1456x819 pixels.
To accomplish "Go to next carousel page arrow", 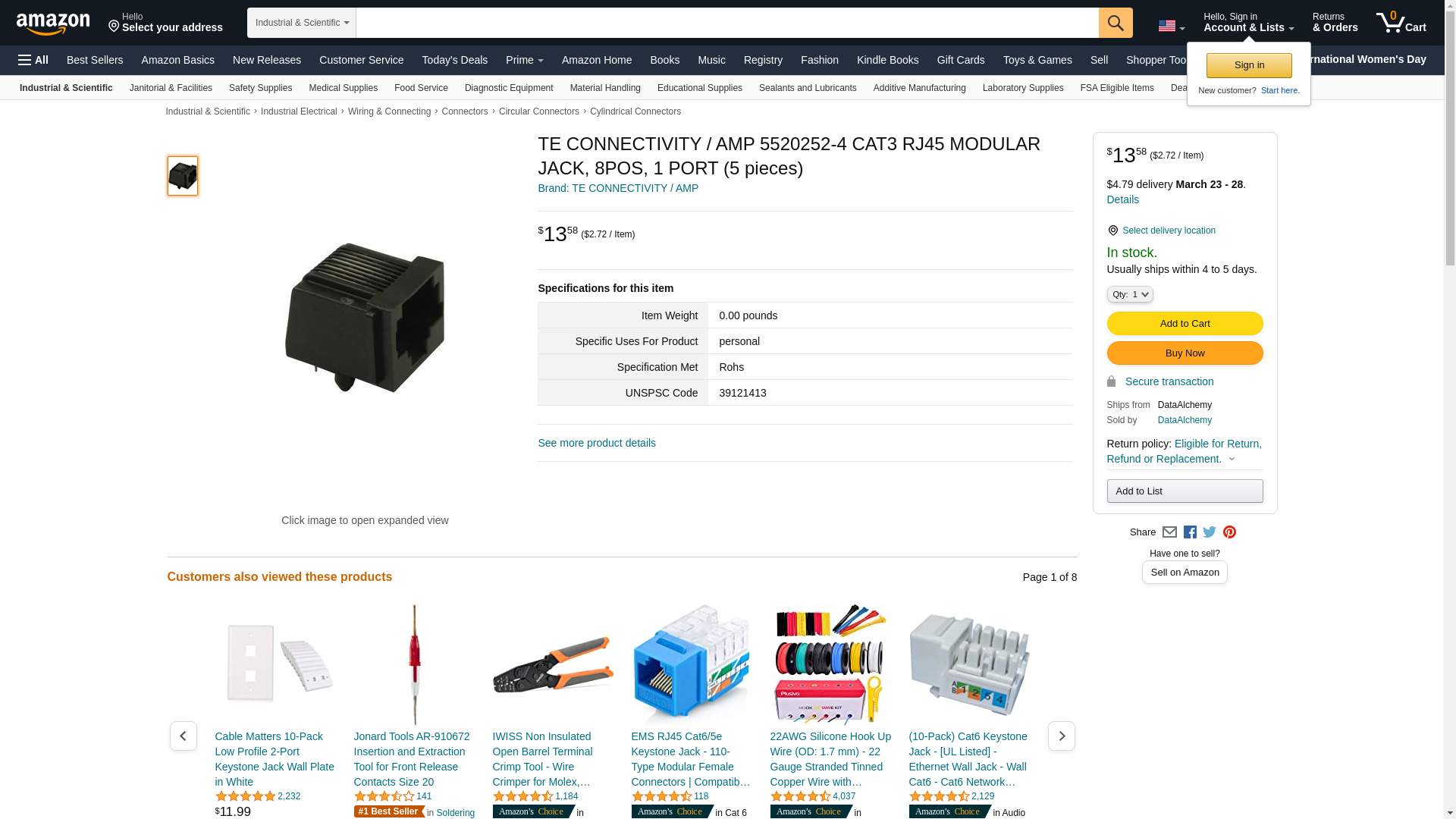I will click(1061, 736).
